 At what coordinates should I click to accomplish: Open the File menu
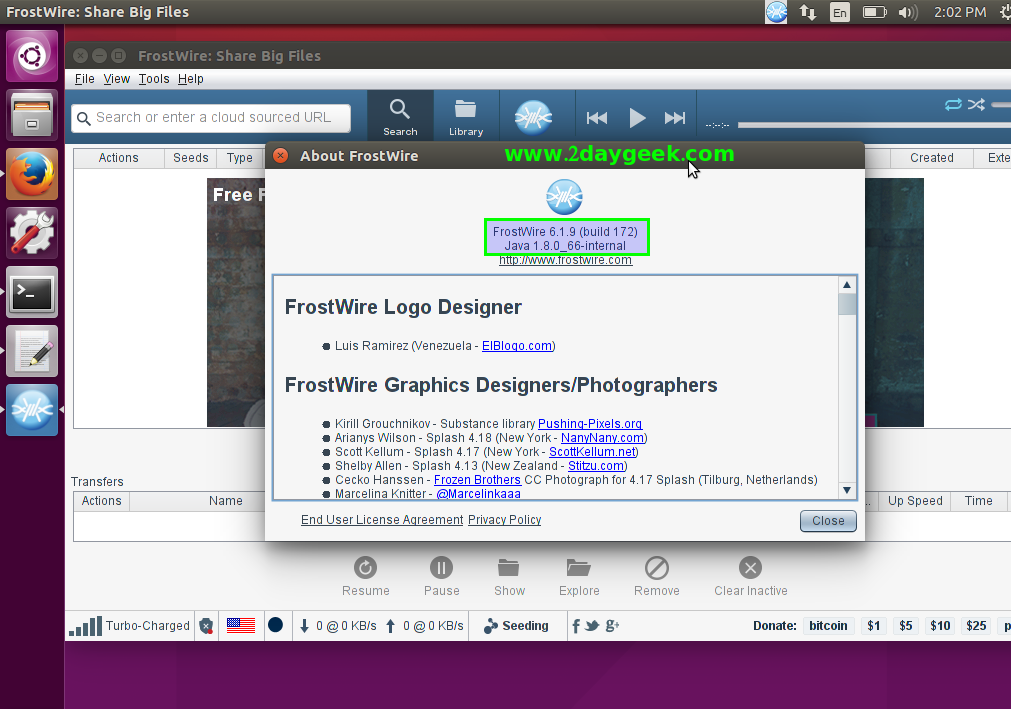[x=84, y=79]
